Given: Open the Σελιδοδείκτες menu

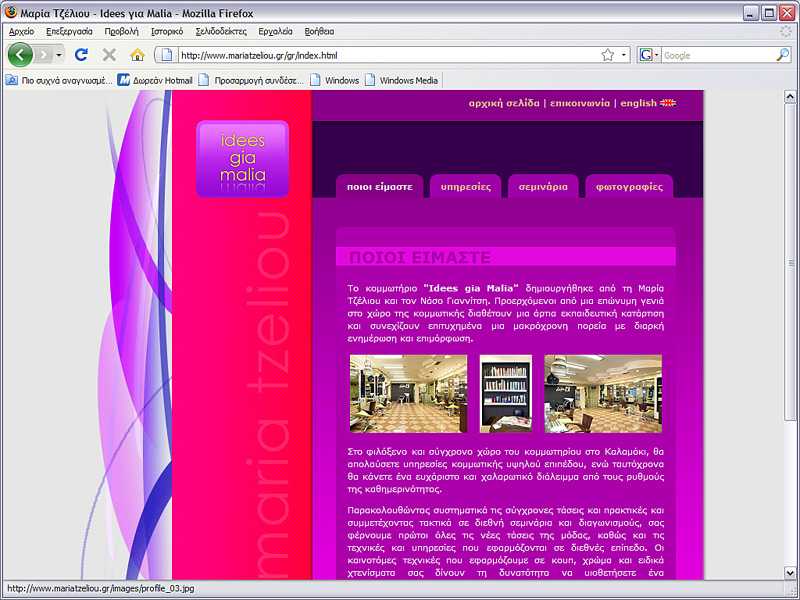Looking at the screenshot, I should pyautogui.click(x=221, y=32).
